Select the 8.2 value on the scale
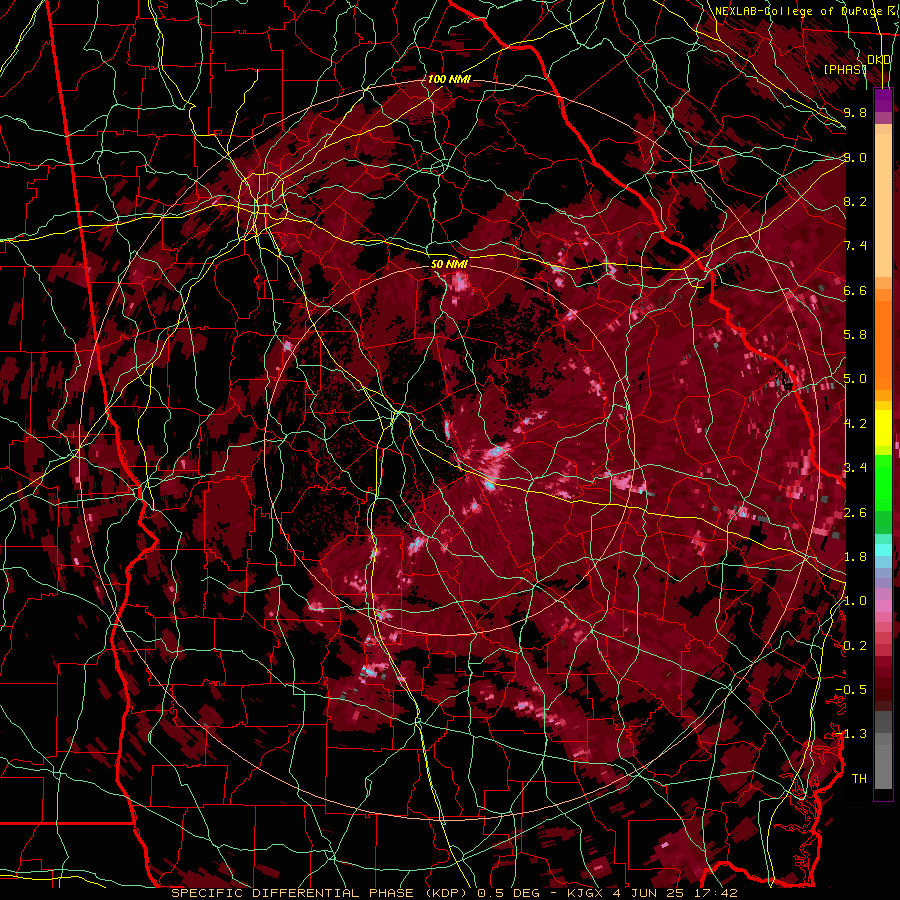900x900 pixels. 855,201
